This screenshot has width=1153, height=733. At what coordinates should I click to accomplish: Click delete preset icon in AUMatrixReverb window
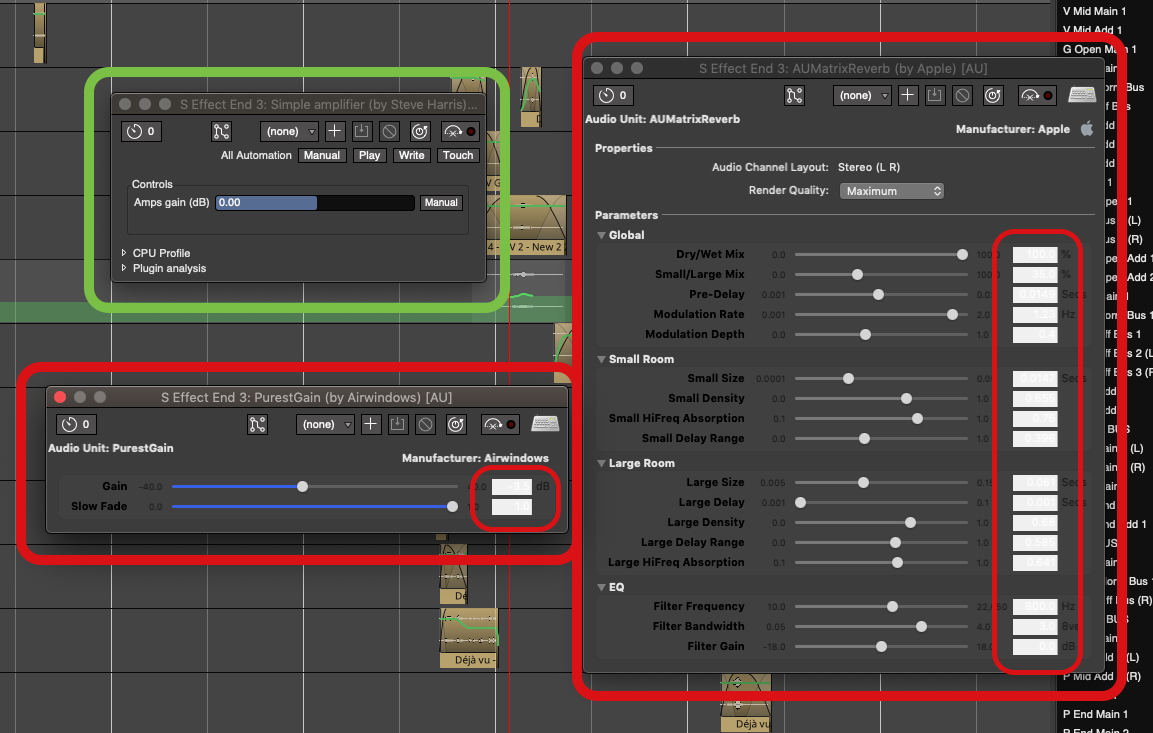[962, 96]
